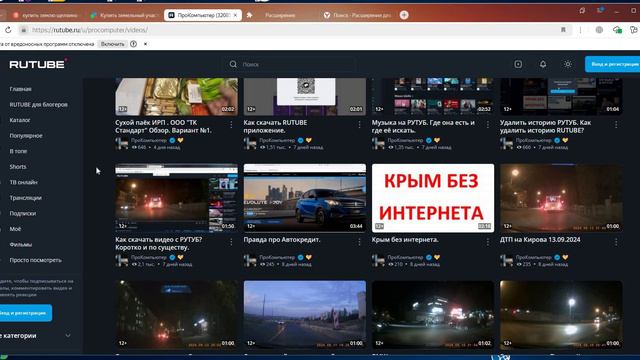Screen dimensions: 640x360
Task: Reload the page with the refresh icon
Action: (8, 30)
